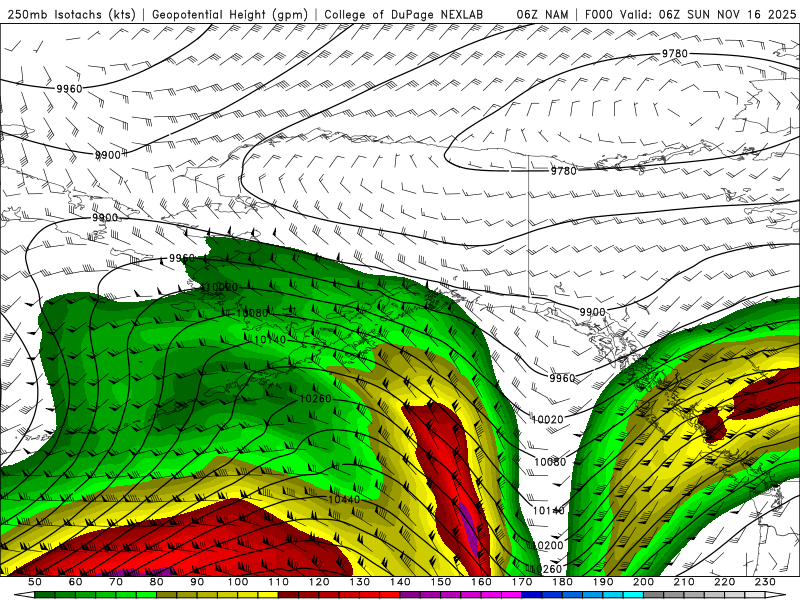Click the 10020 label below the right-side 9960
This screenshot has width=800, height=600.
click(x=547, y=419)
